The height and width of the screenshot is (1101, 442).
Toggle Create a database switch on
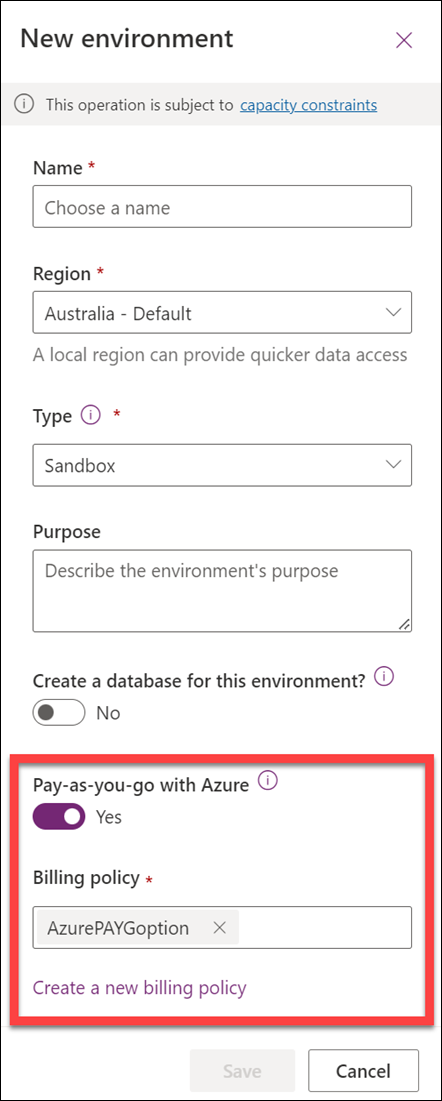(x=59, y=713)
